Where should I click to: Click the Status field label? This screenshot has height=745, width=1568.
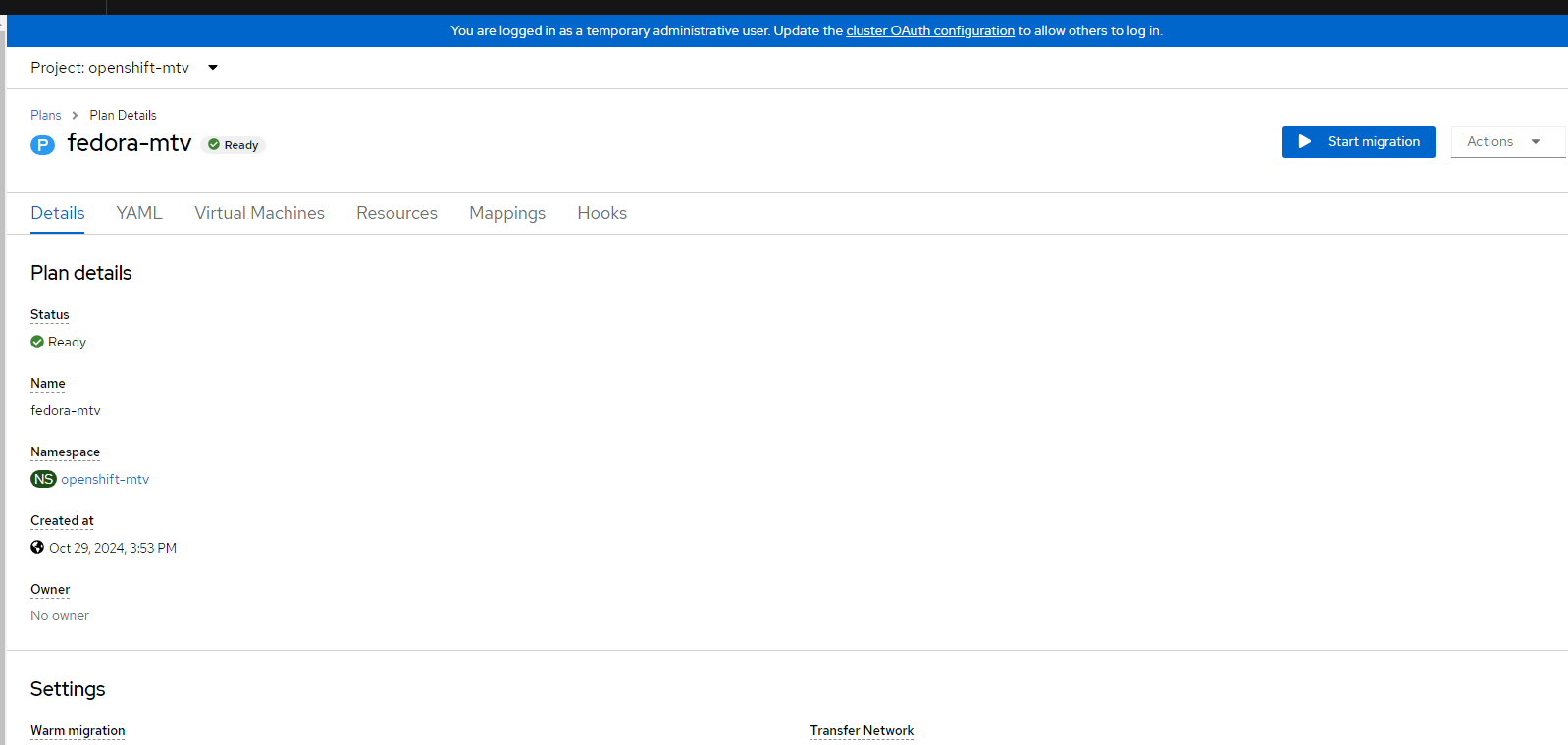50,315
